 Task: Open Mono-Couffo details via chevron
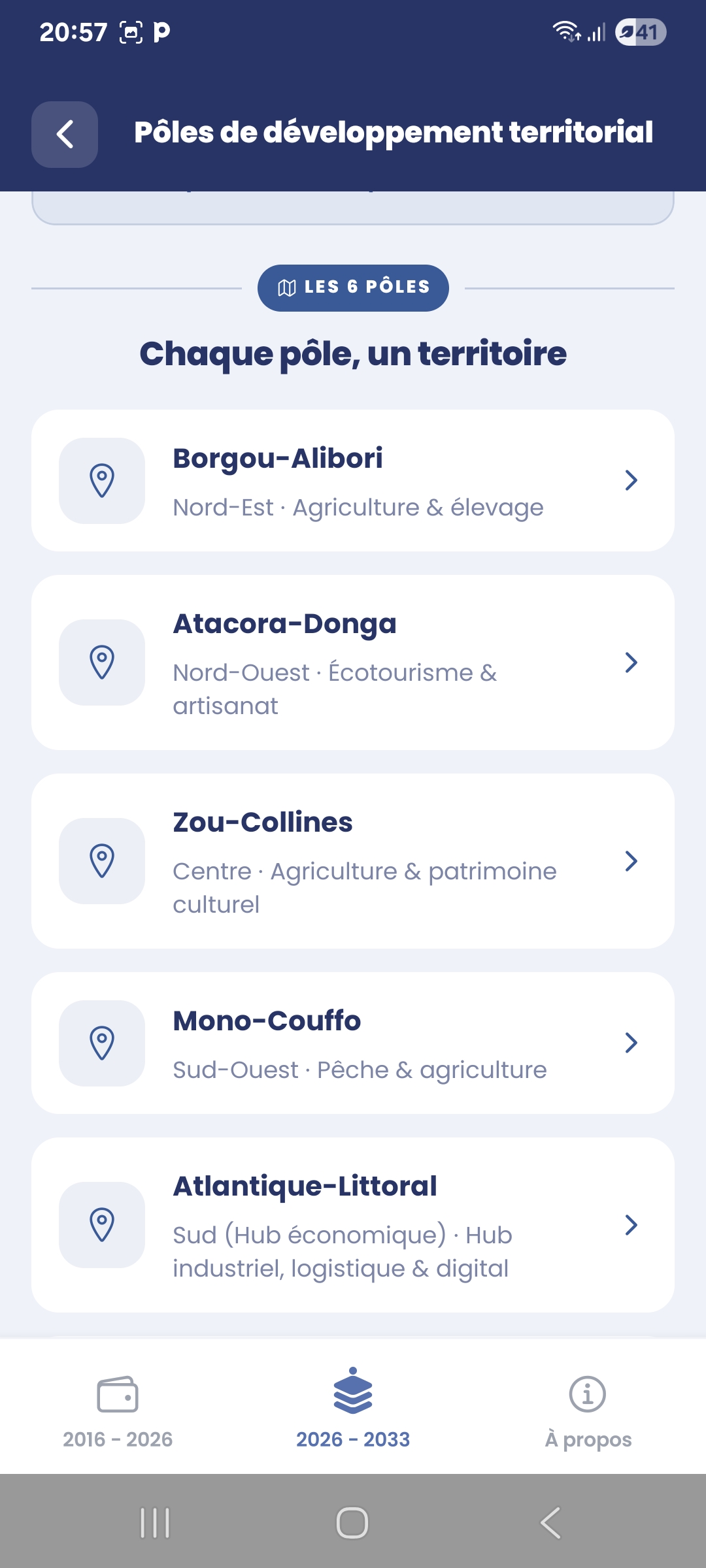click(x=631, y=1043)
